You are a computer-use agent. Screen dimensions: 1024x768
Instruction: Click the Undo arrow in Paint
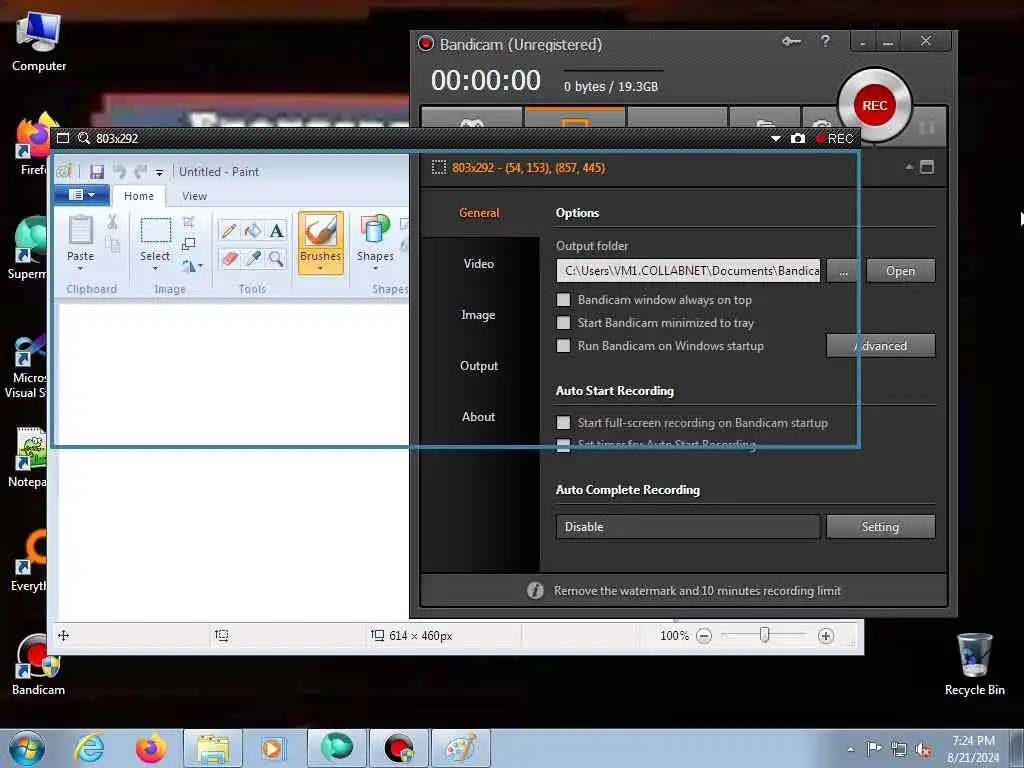click(120, 172)
